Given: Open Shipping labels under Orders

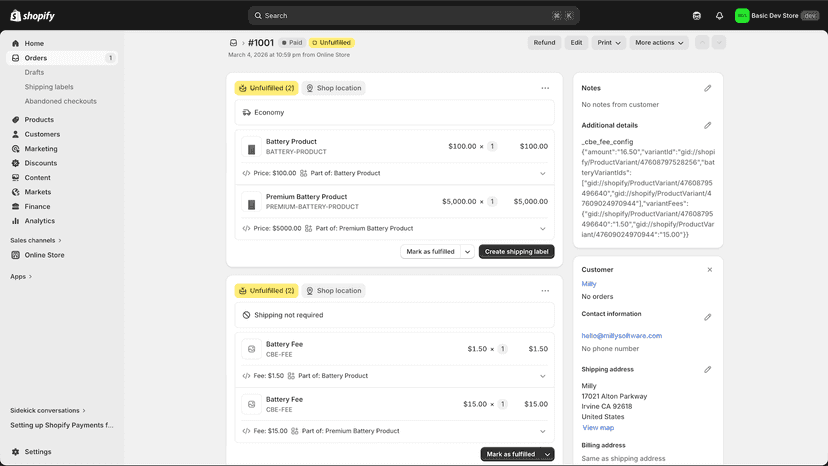Looking at the screenshot, I should tap(49, 87).
